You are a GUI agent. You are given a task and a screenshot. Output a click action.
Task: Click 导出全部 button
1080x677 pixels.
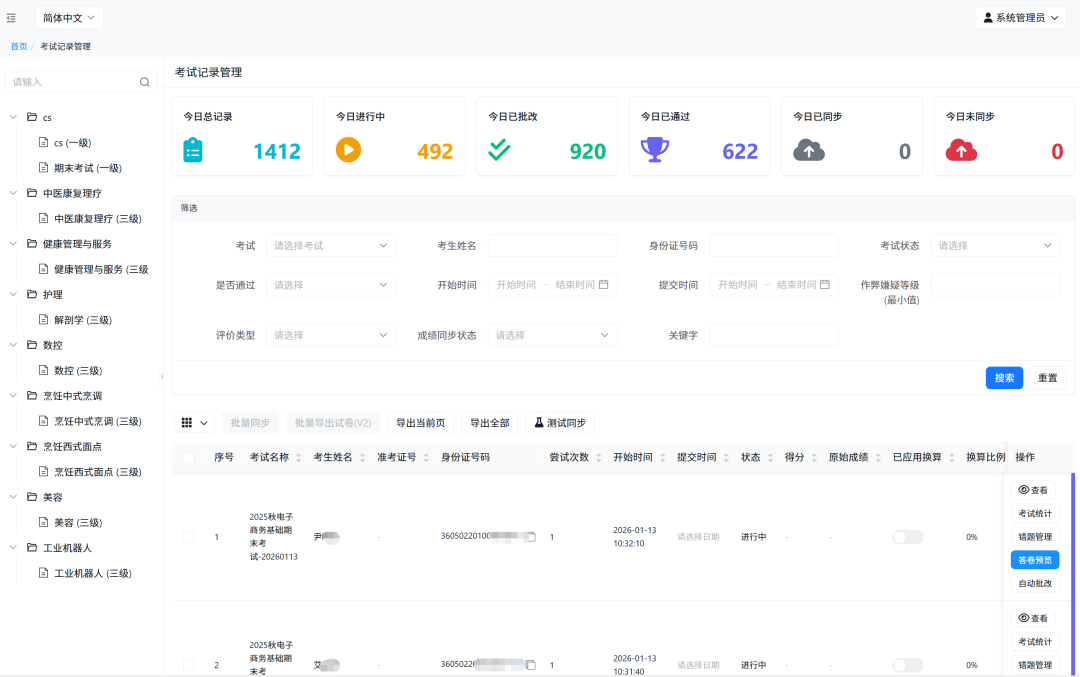coord(490,423)
